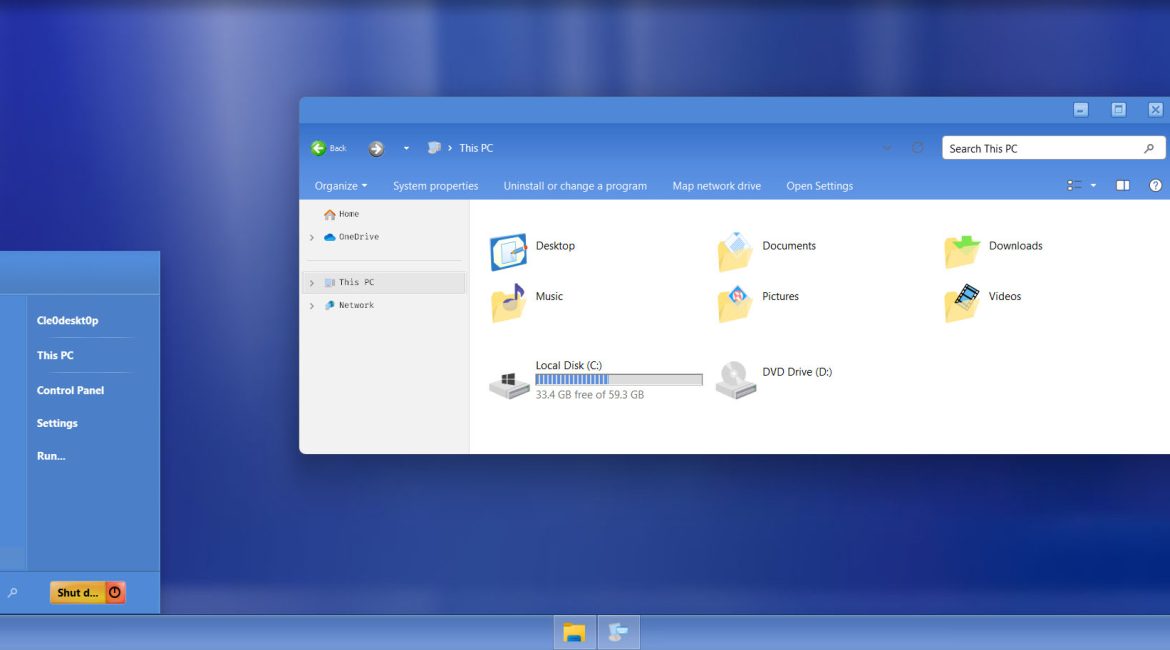This screenshot has height=650, width=1170.
Task: Click the green Back arrow button
Action: 319,148
